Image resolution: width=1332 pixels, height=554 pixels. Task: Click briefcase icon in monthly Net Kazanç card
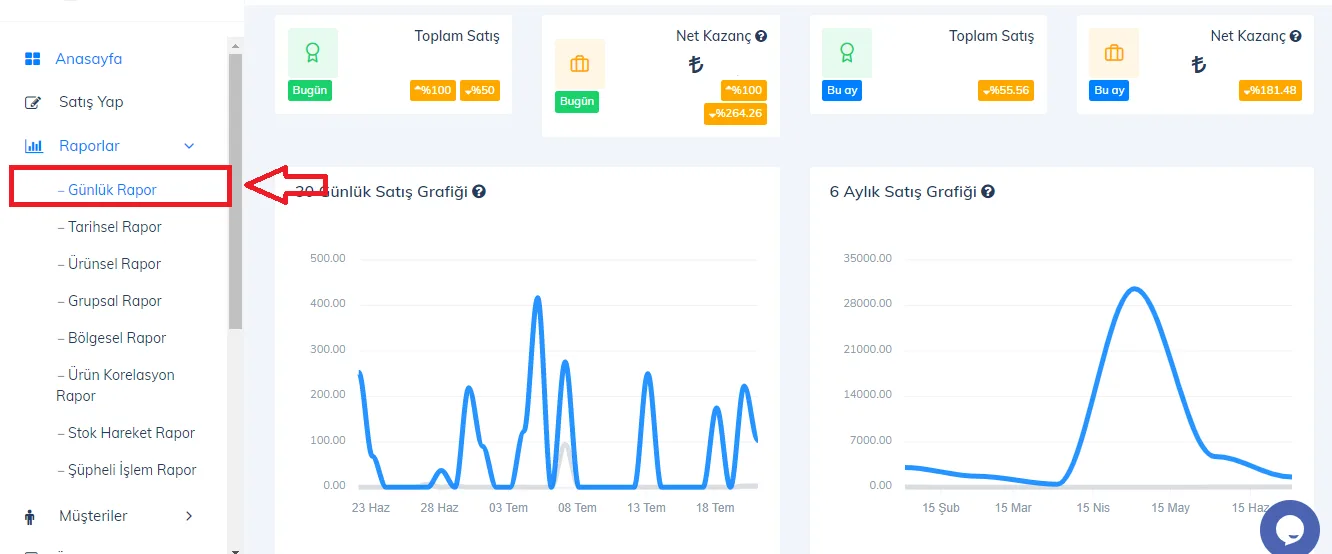click(1114, 52)
